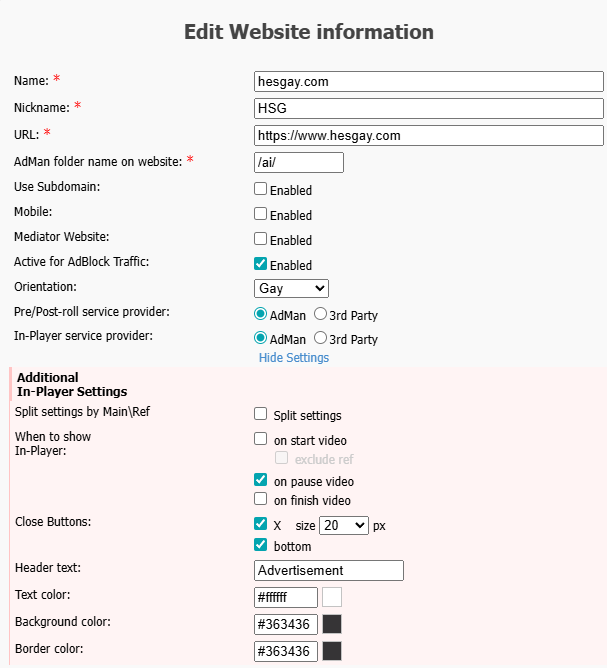Select 3rd Party for In-Player provider

click(x=321, y=339)
